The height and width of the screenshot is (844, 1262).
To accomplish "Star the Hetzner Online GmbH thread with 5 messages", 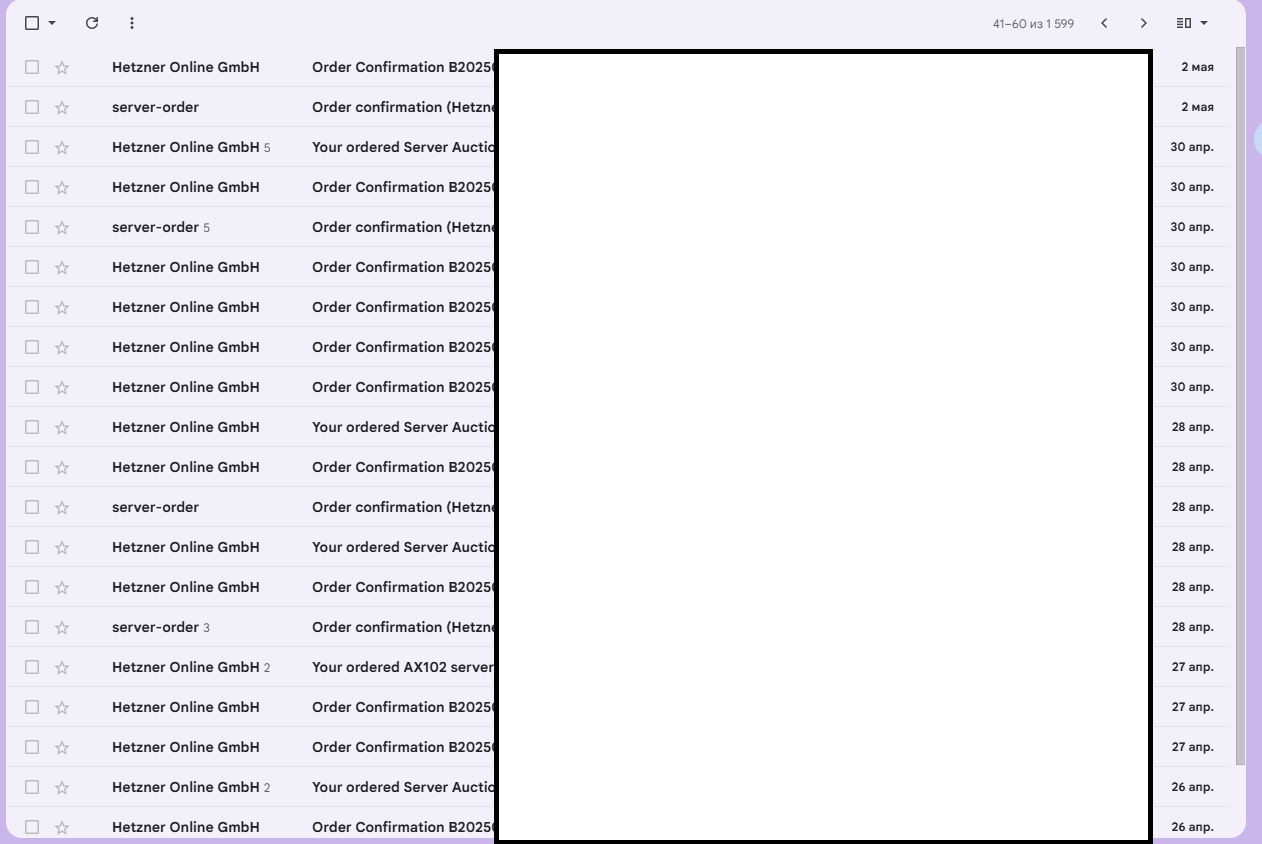I will coord(62,147).
